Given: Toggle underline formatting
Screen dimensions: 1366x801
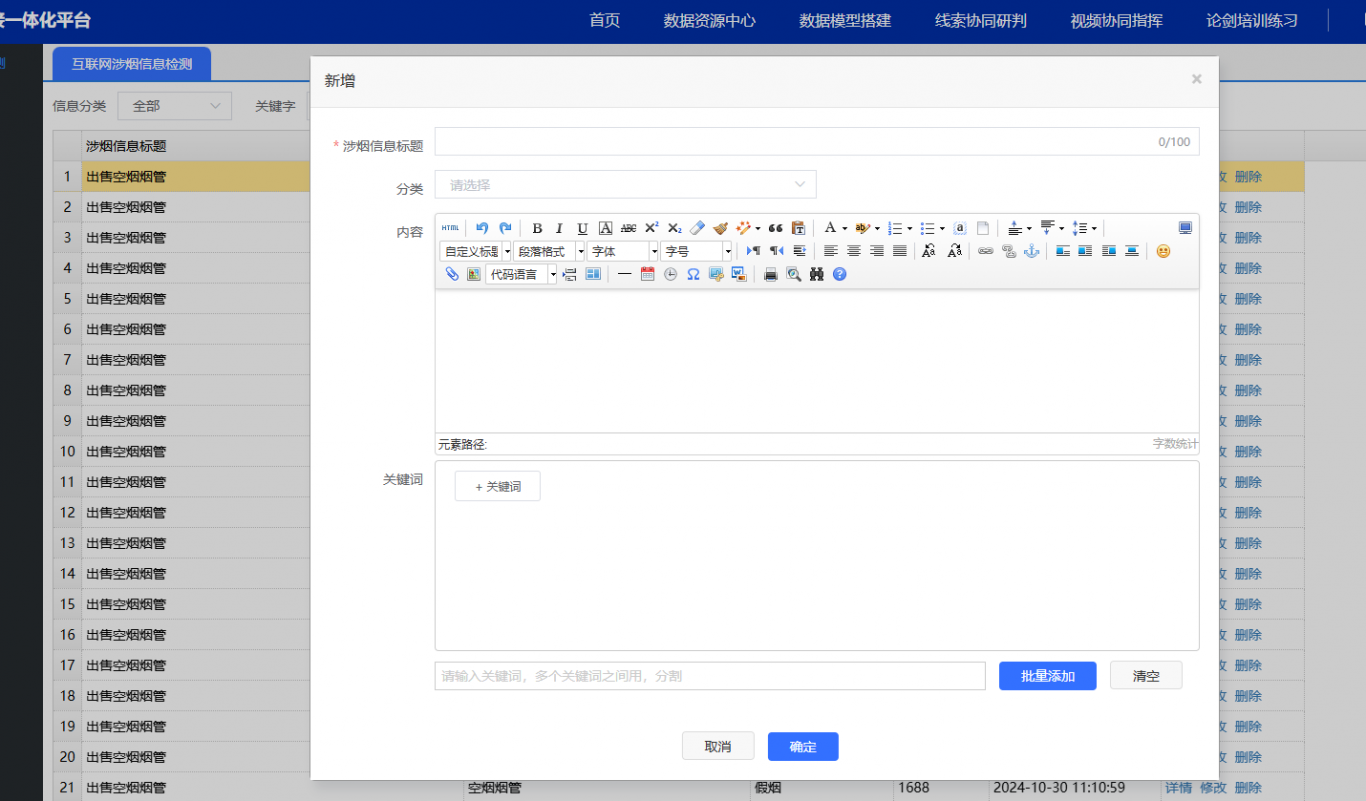Looking at the screenshot, I should [x=582, y=228].
